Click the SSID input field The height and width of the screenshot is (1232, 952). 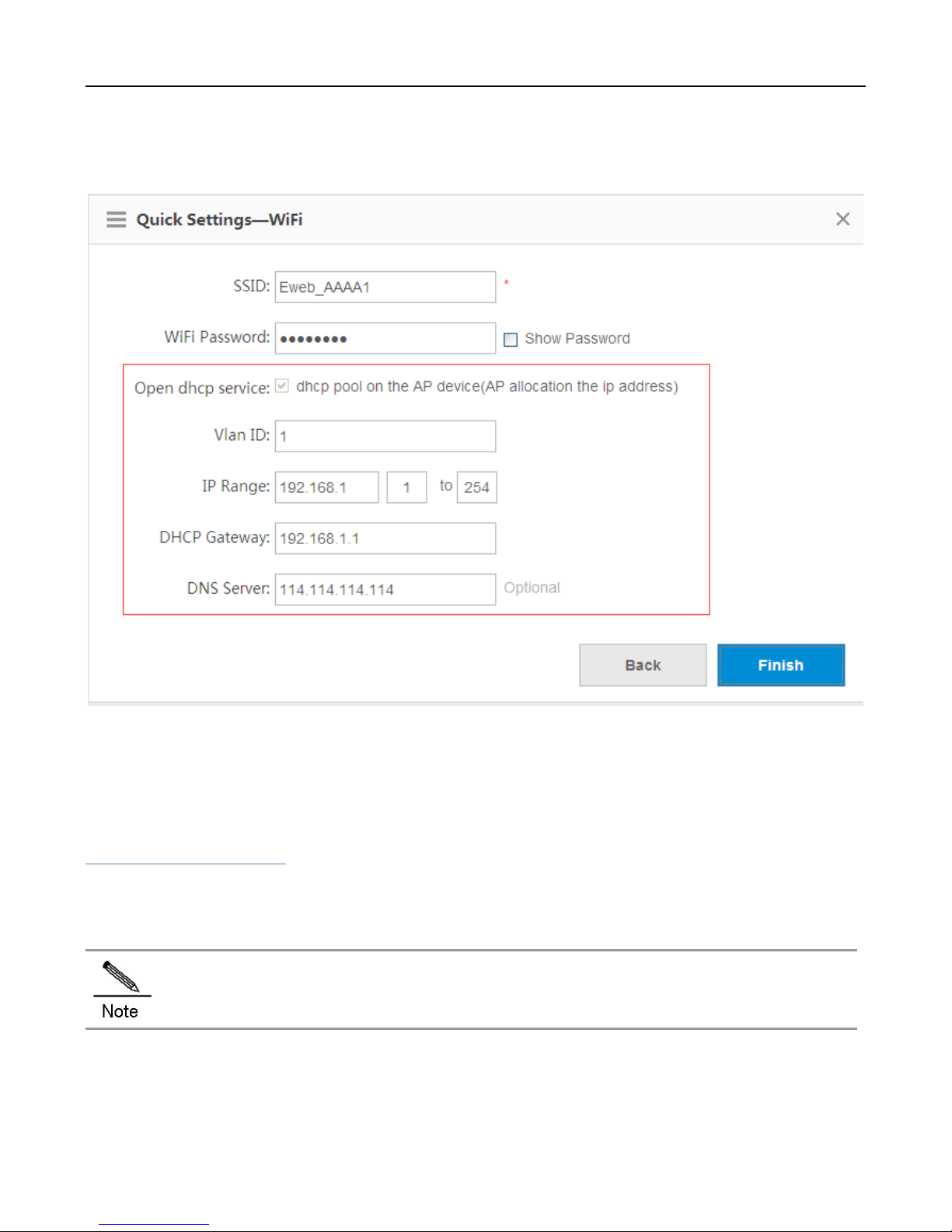click(385, 287)
